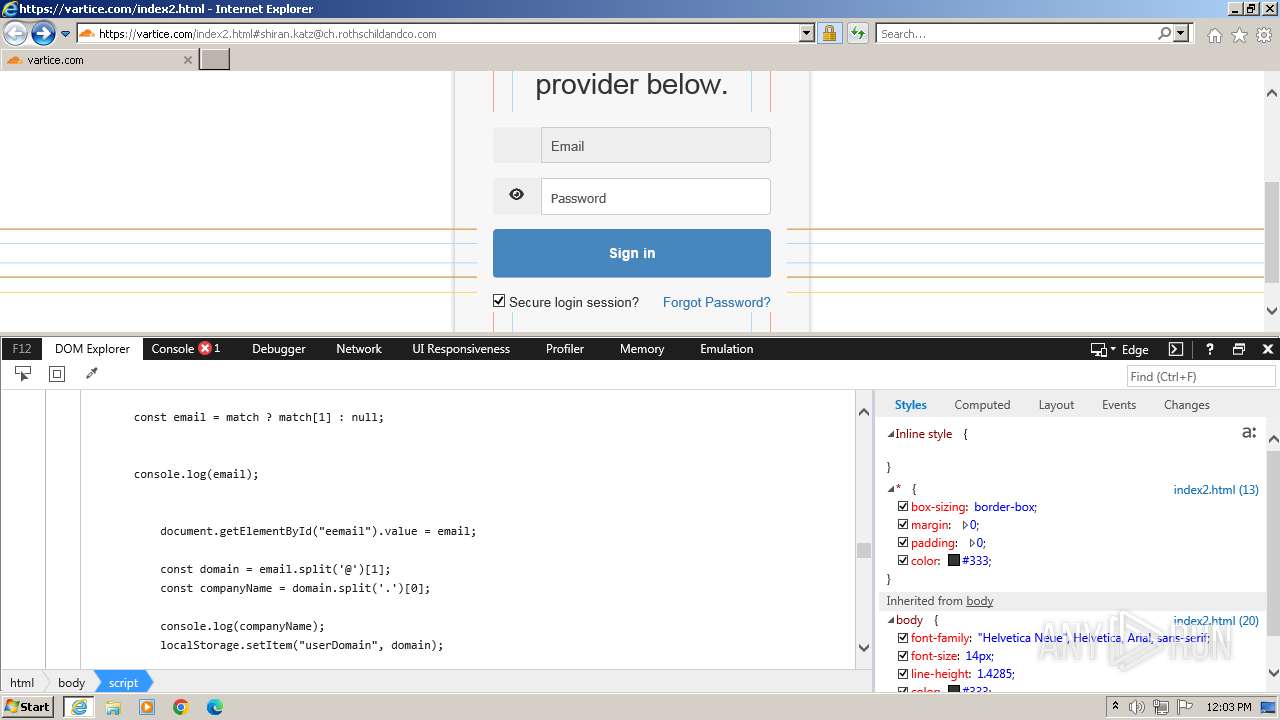The width and height of the screenshot is (1280, 720).
Task: Click the #333 color swatch in * rule
Action: click(x=954, y=561)
